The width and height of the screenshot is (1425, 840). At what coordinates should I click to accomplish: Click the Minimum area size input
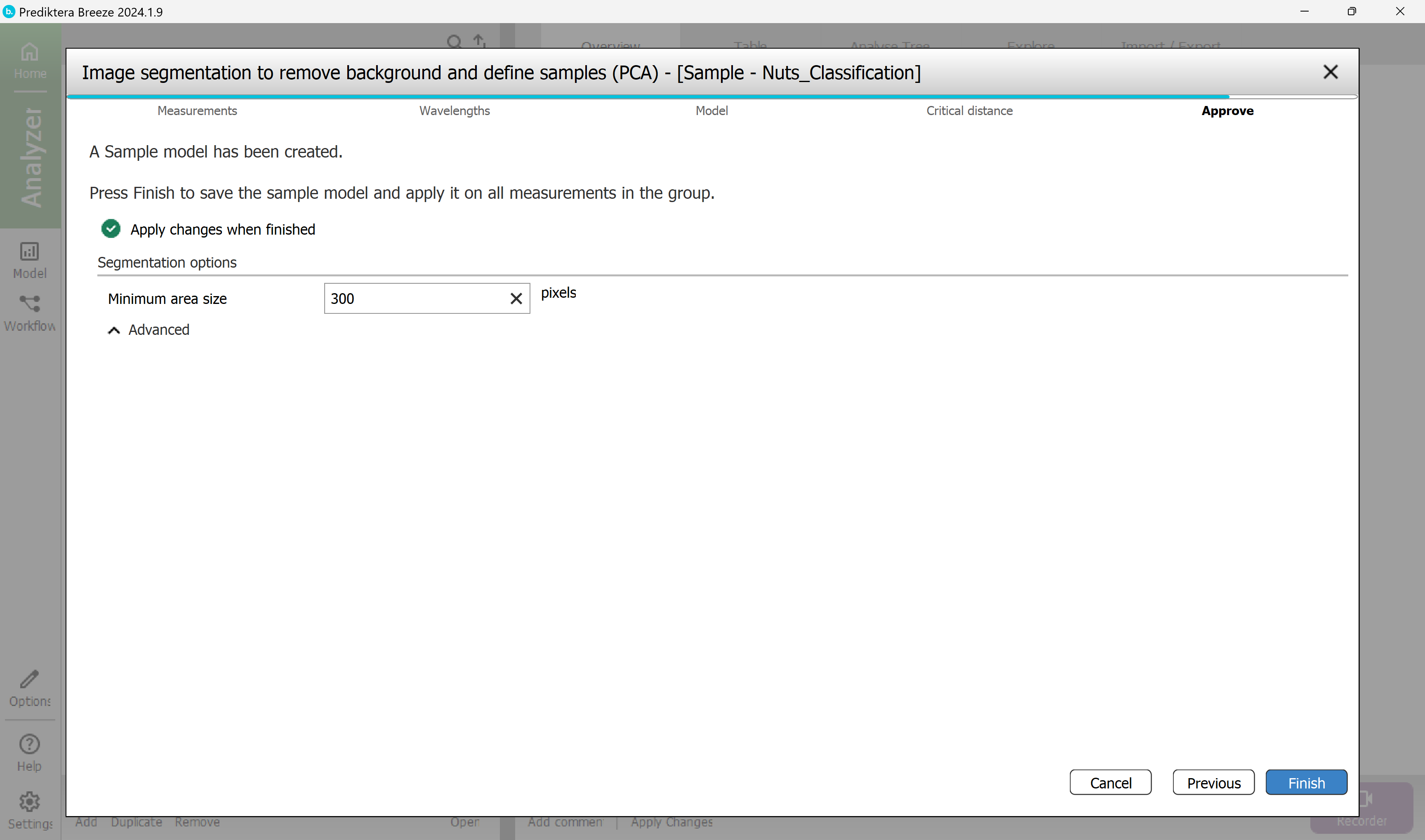point(413,298)
